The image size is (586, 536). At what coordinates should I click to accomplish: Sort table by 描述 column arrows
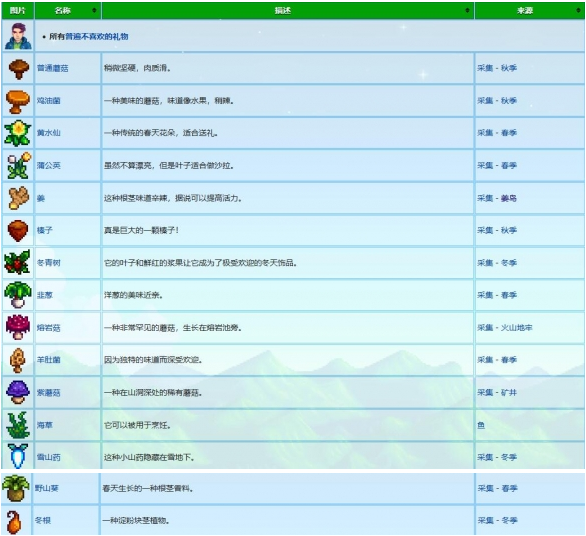click(467, 10)
